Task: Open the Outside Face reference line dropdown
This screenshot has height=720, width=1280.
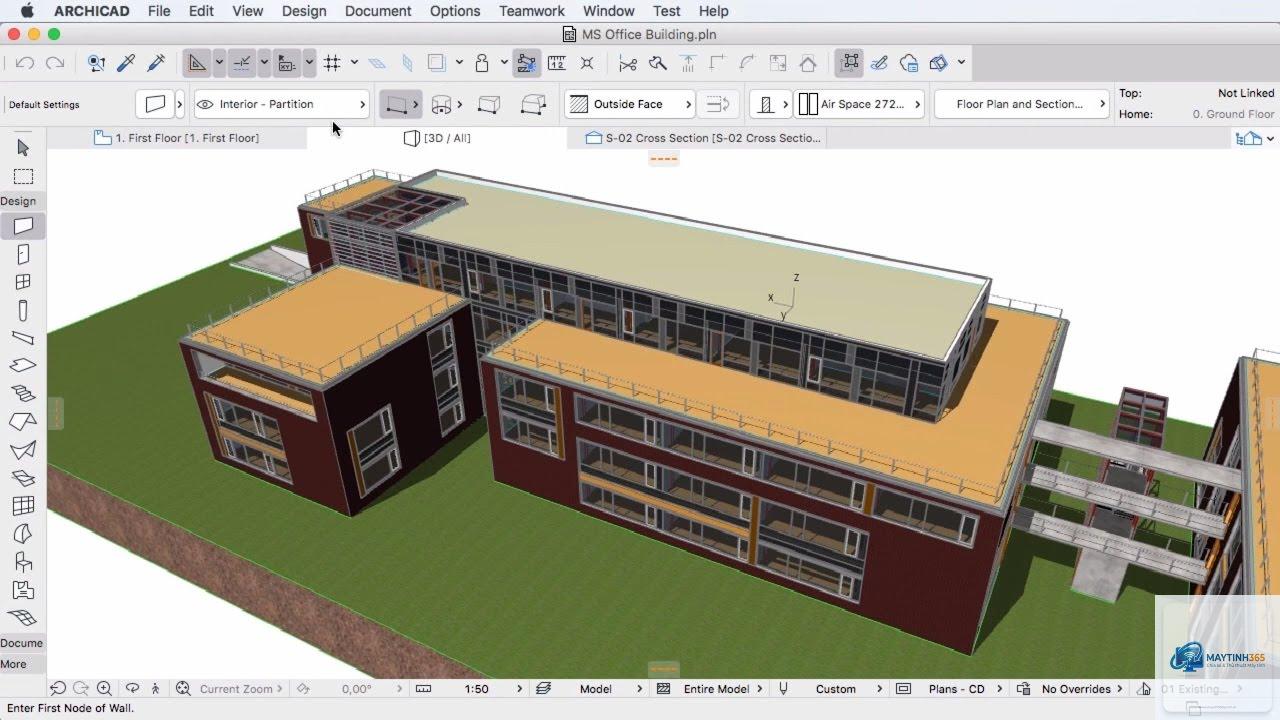Action: 630,104
